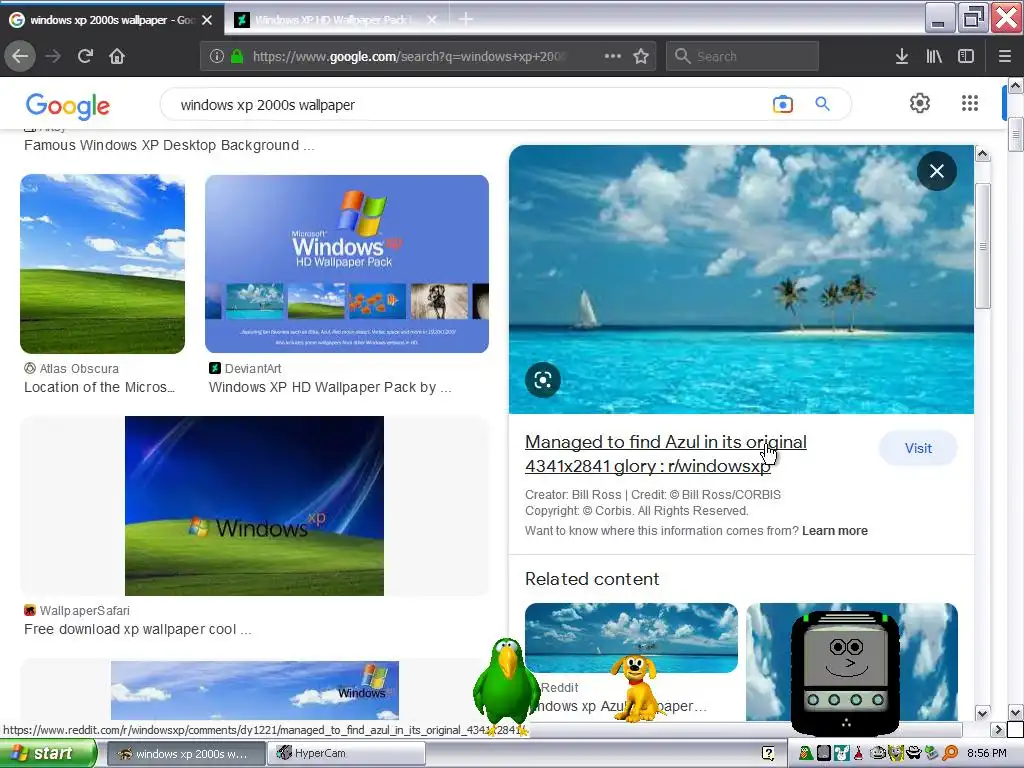The image size is (1024, 768).
Task: Click the gray robot face character
Action: tap(845, 671)
